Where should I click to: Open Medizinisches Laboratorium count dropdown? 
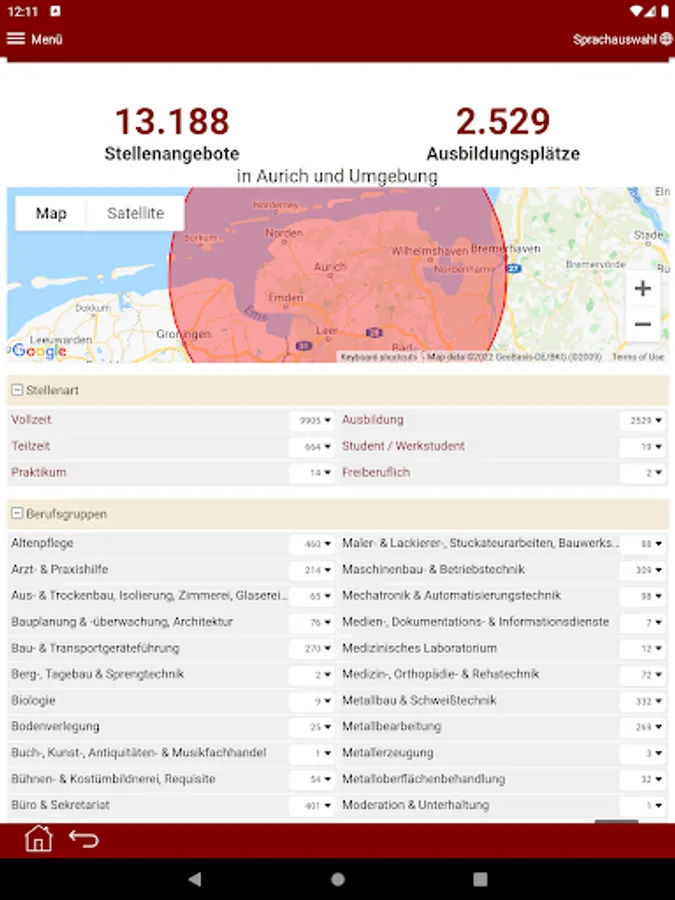(x=643, y=649)
